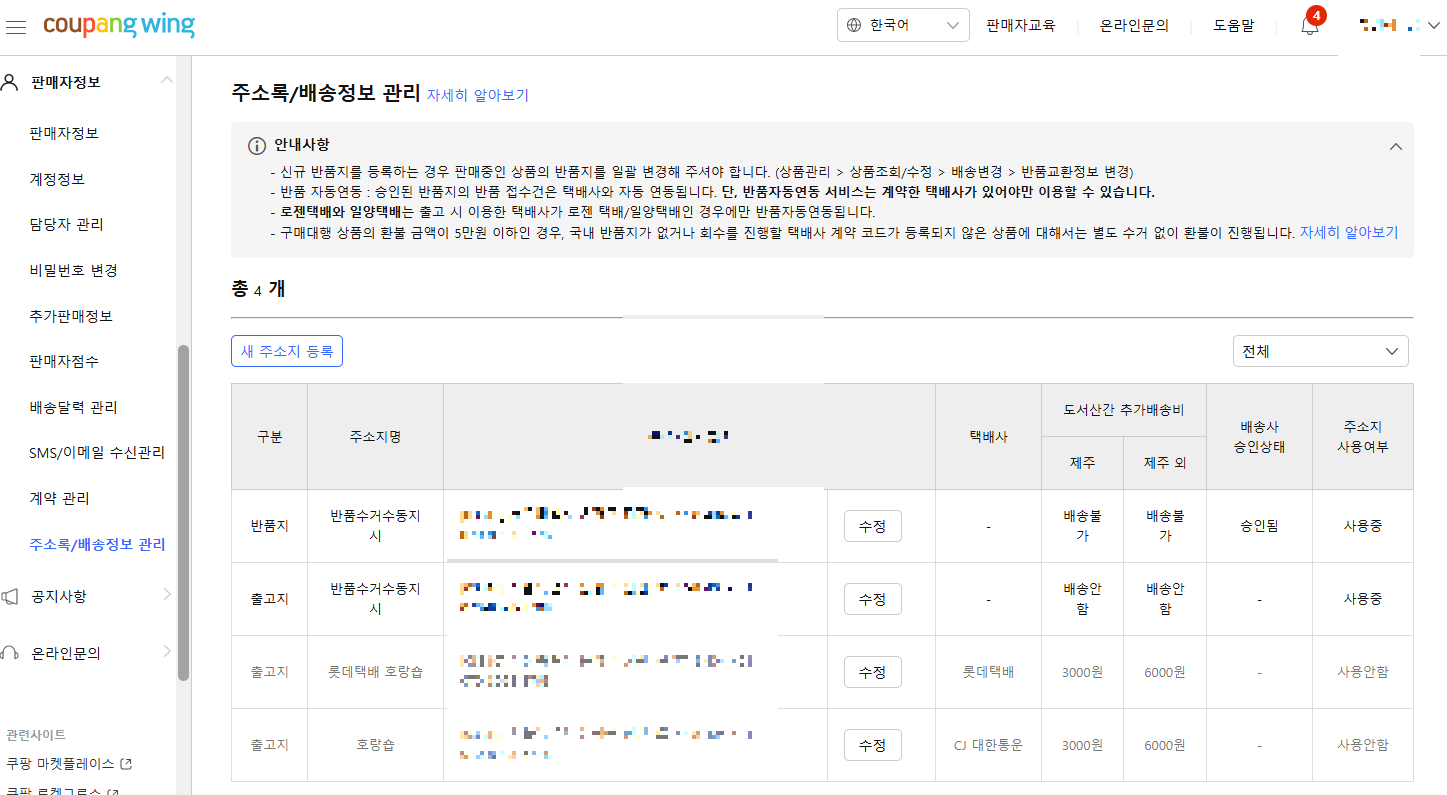Open the 판매자교육 menu

tap(1021, 26)
